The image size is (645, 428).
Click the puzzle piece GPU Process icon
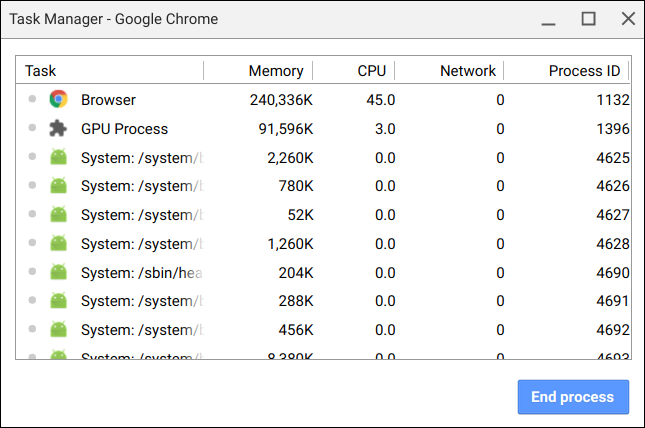58,129
